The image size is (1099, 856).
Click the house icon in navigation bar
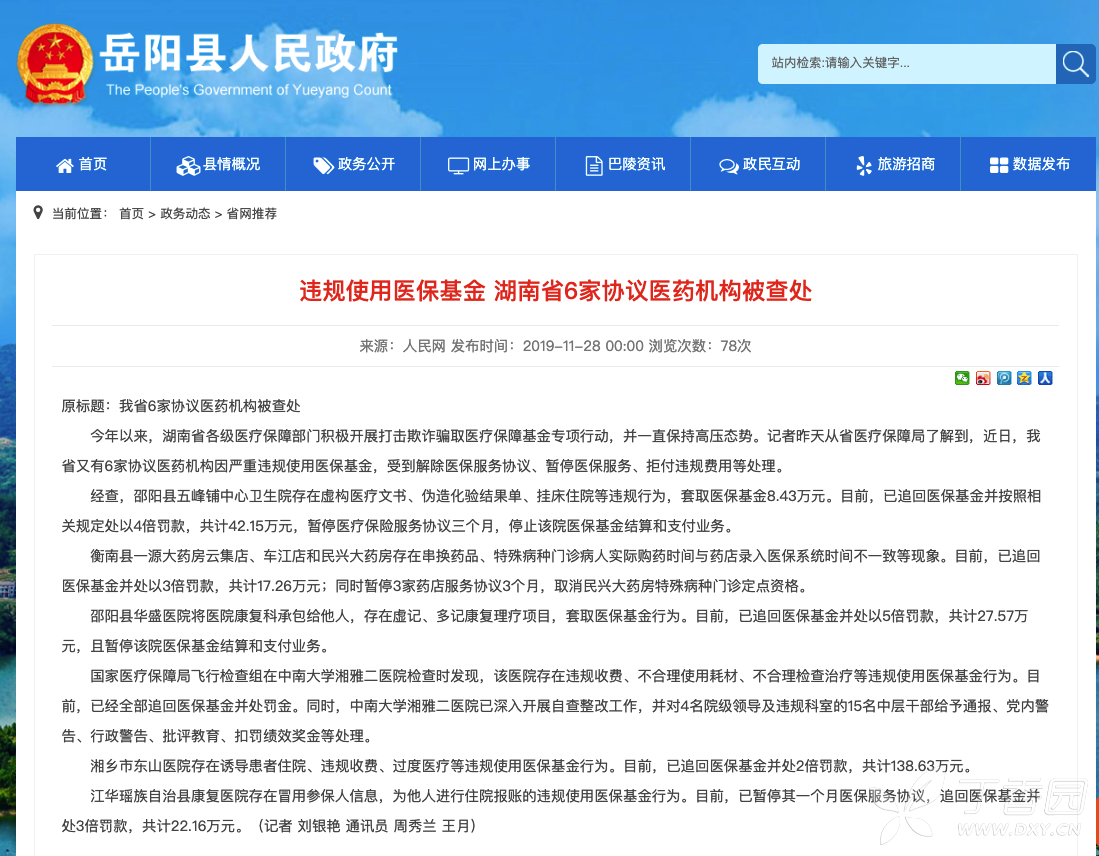(x=64, y=165)
